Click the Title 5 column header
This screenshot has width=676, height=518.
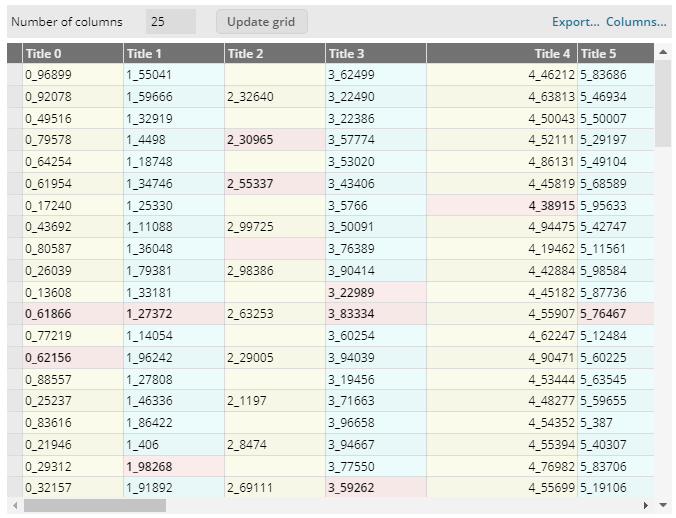click(x=604, y=54)
